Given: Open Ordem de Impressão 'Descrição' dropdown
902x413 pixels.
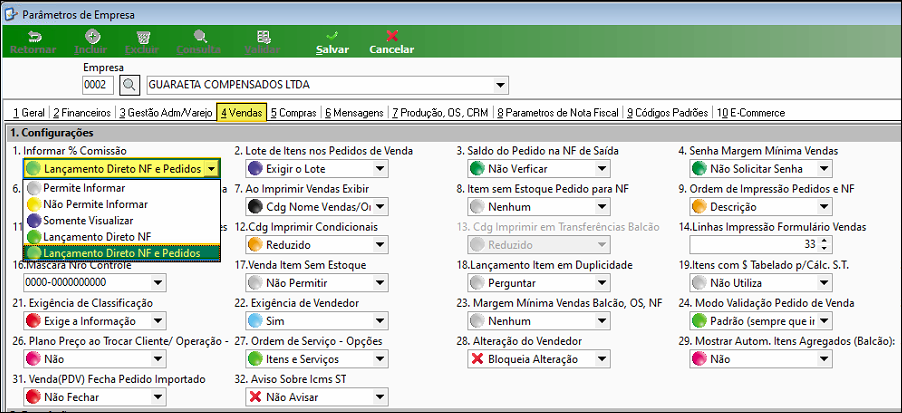Looking at the screenshot, I should pos(824,206).
